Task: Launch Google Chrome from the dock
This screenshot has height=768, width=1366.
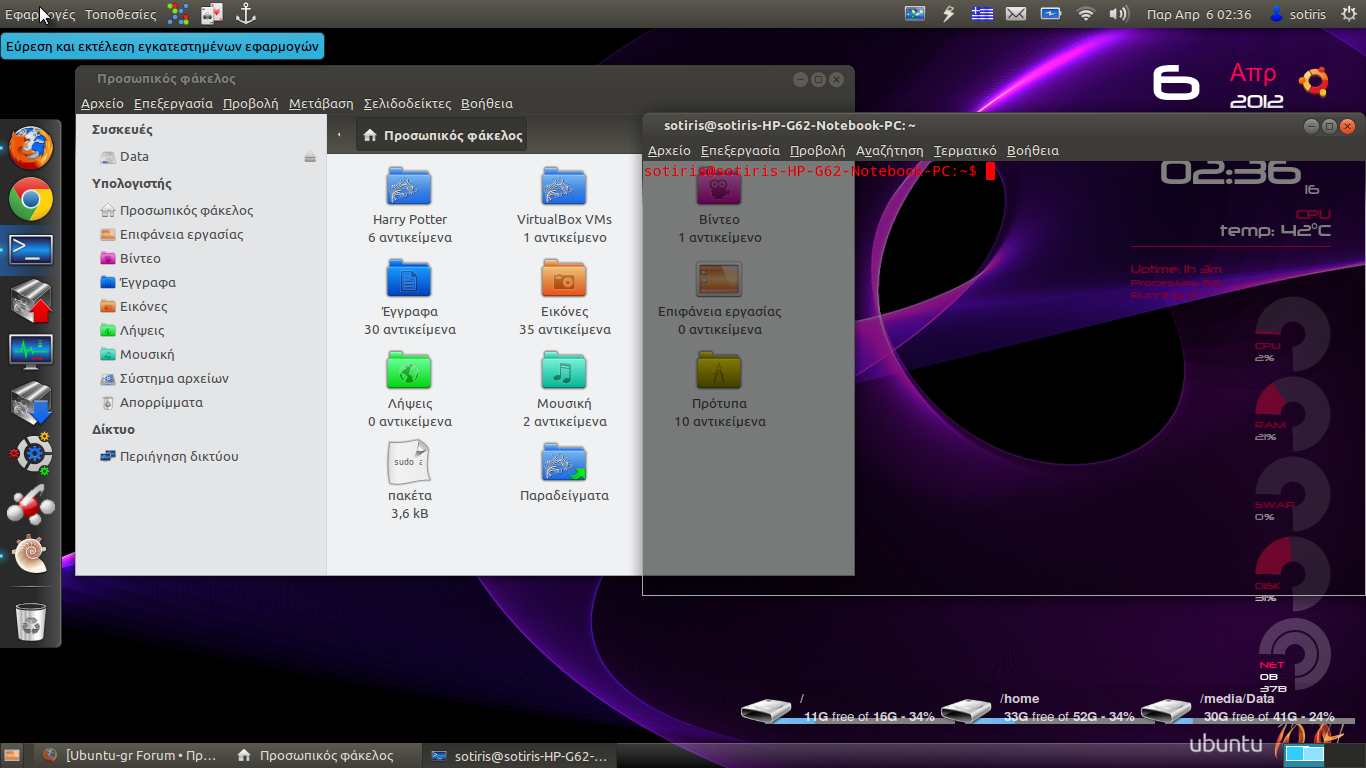Action: pos(31,200)
